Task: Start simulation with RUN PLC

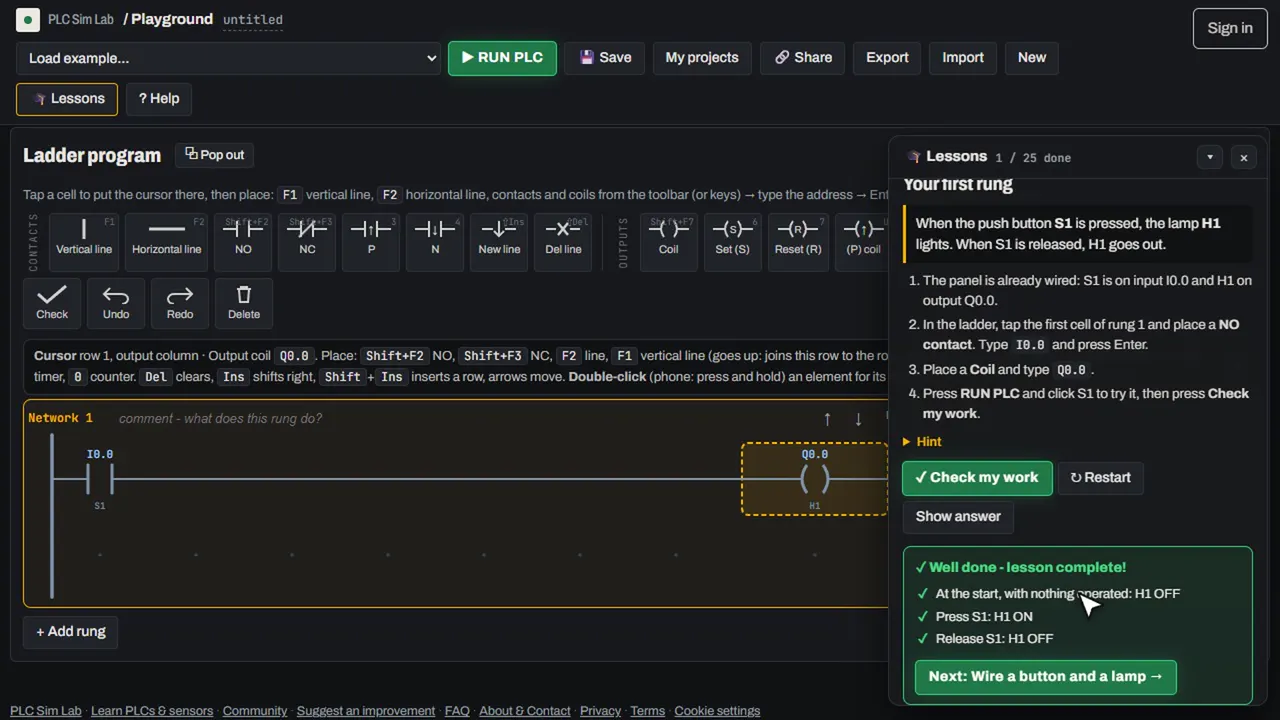Action: (502, 58)
